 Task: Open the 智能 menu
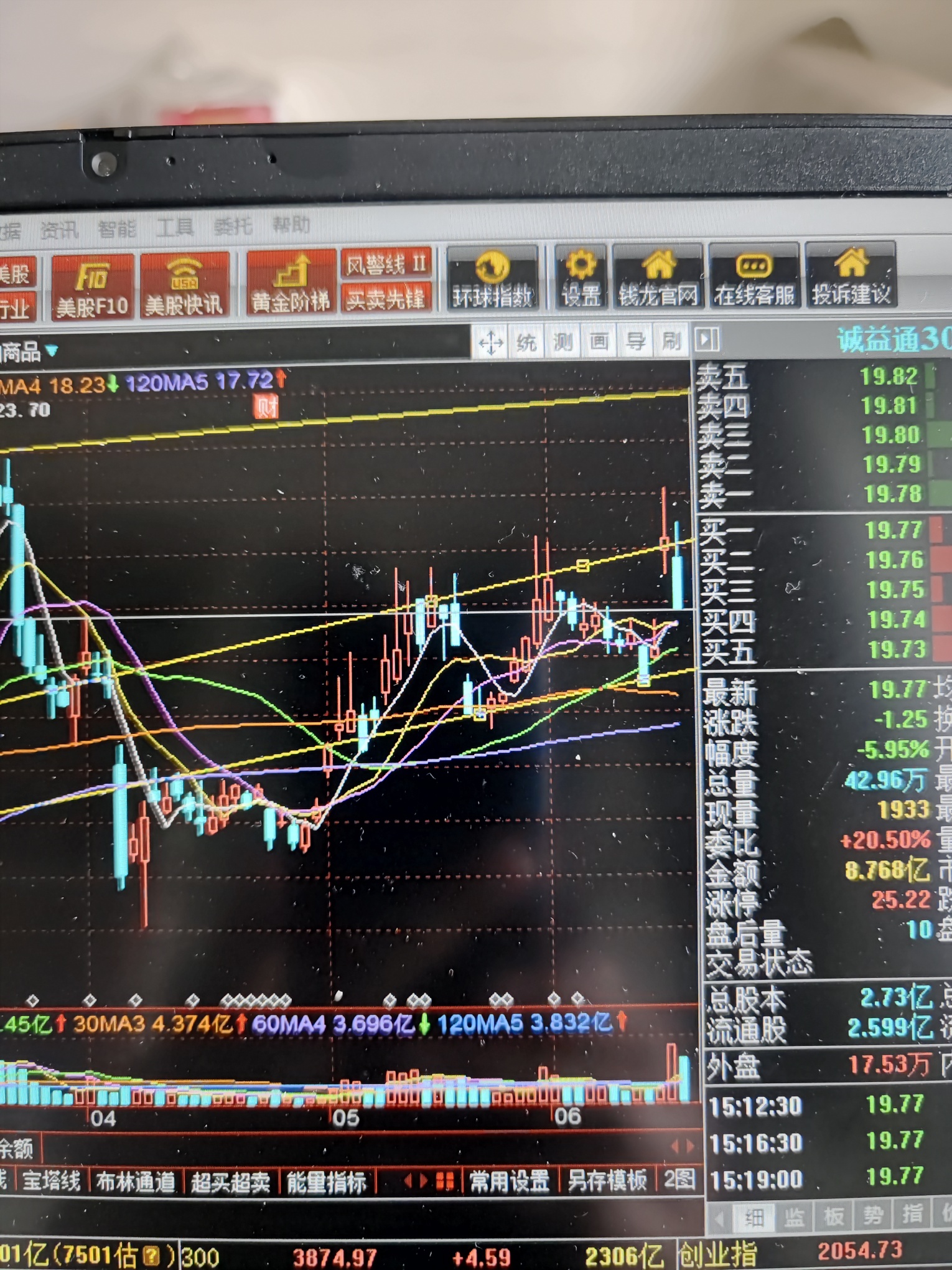tap(116, 228)
